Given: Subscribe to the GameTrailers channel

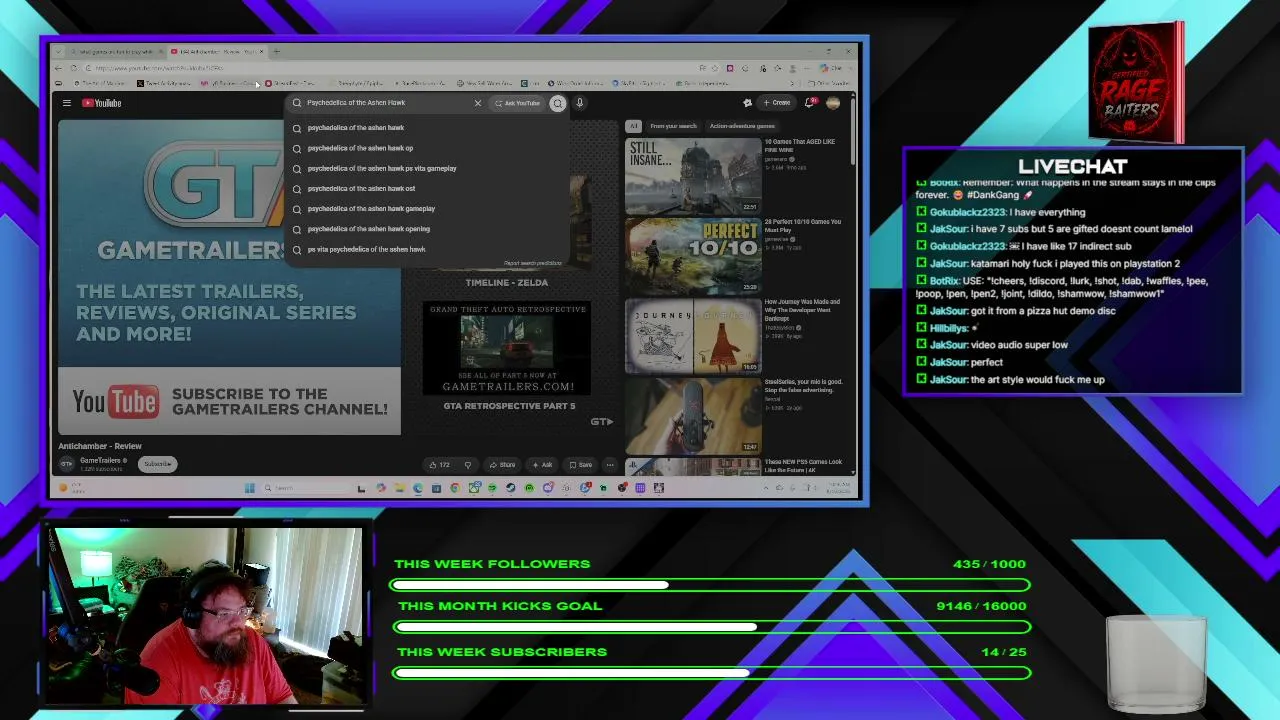Looking at the screenshot, I should pos(157,464).
